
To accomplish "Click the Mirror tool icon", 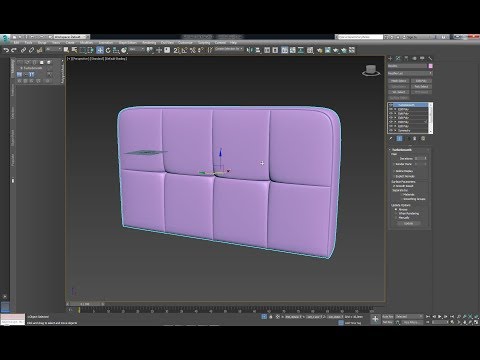I will 250,50.
